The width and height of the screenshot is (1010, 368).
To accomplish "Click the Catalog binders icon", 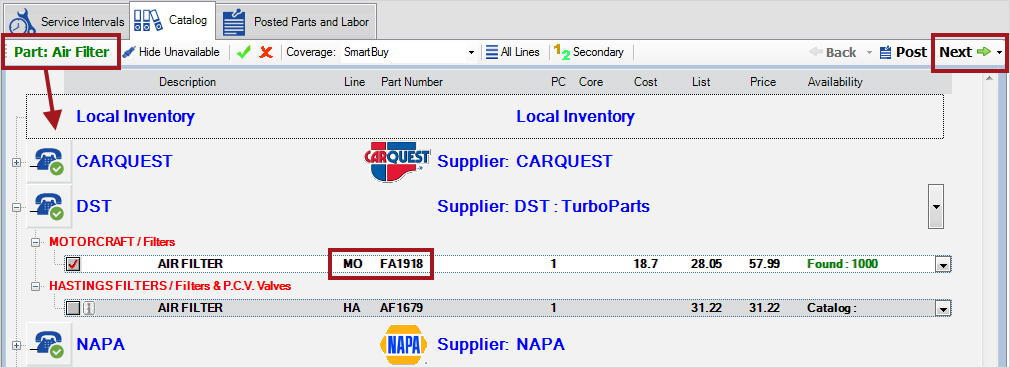I will click(149, 21).
